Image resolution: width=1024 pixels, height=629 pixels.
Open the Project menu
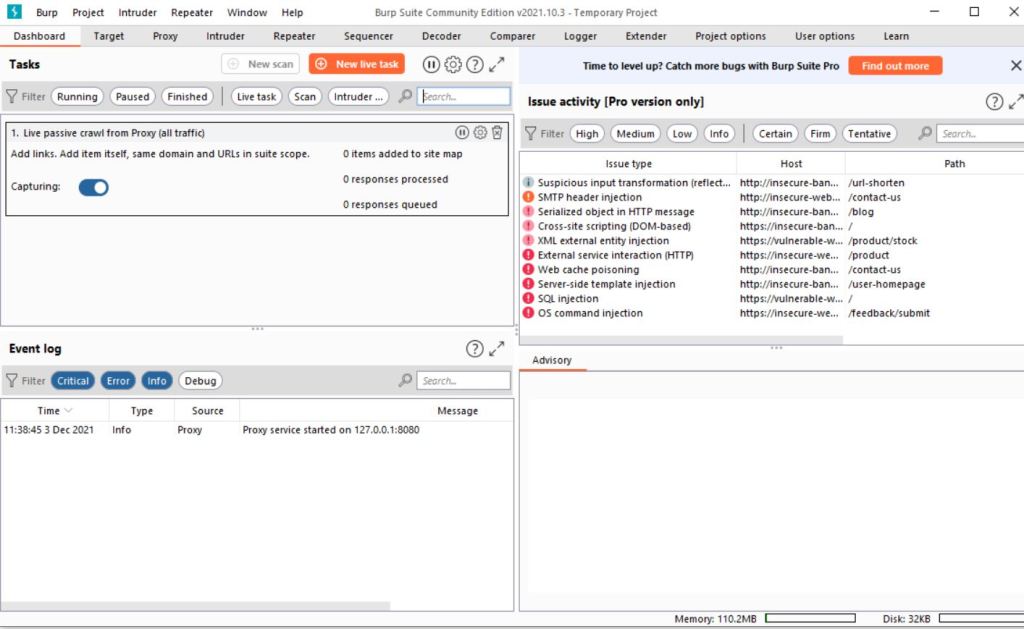click(x=88, y=12)
